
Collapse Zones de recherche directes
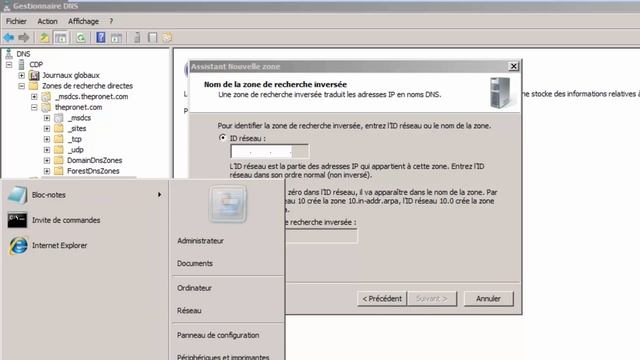pos(22,86)
